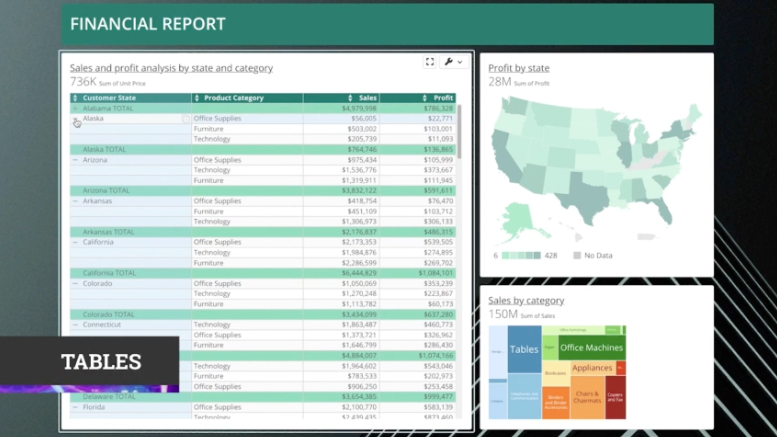Open the wrench settings dropdown menu

pos(453,62)
